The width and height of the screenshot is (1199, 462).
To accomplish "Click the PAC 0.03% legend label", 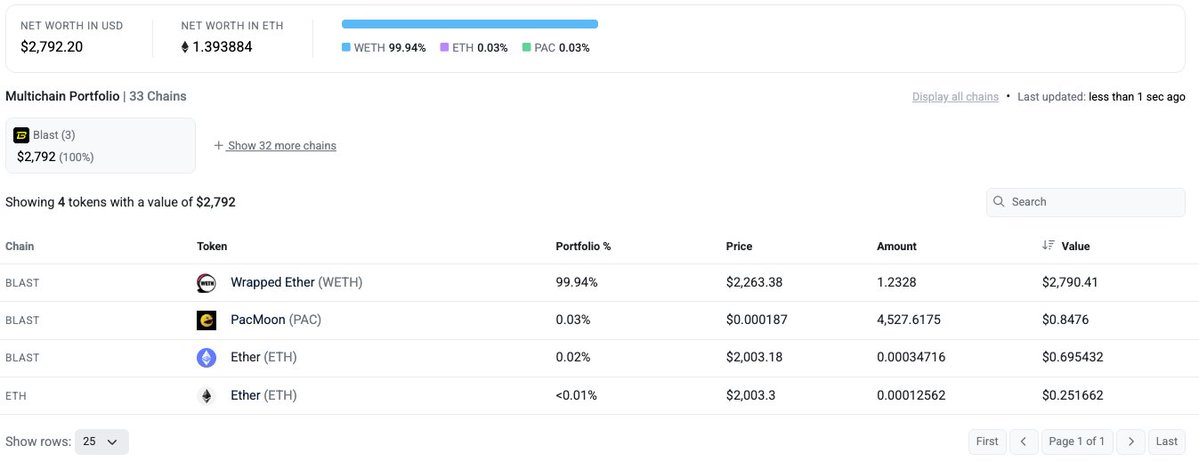I will click(x=562, y=47).
